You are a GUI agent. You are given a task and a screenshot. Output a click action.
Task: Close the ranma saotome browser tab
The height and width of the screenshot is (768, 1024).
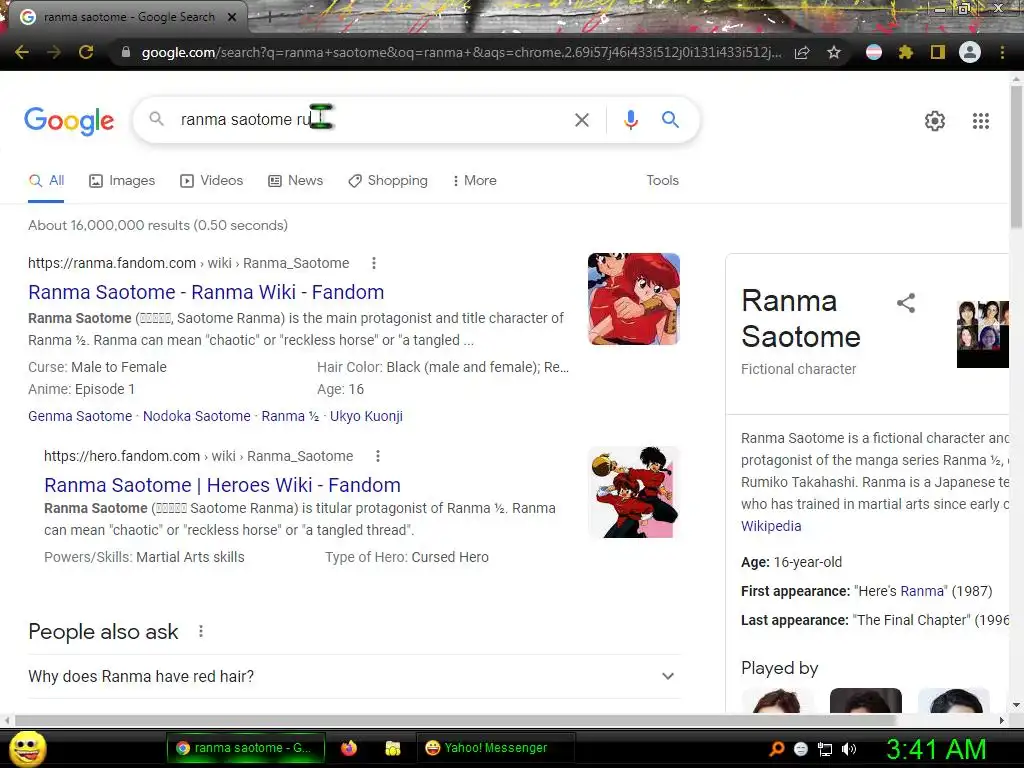[x=232, y=18]
